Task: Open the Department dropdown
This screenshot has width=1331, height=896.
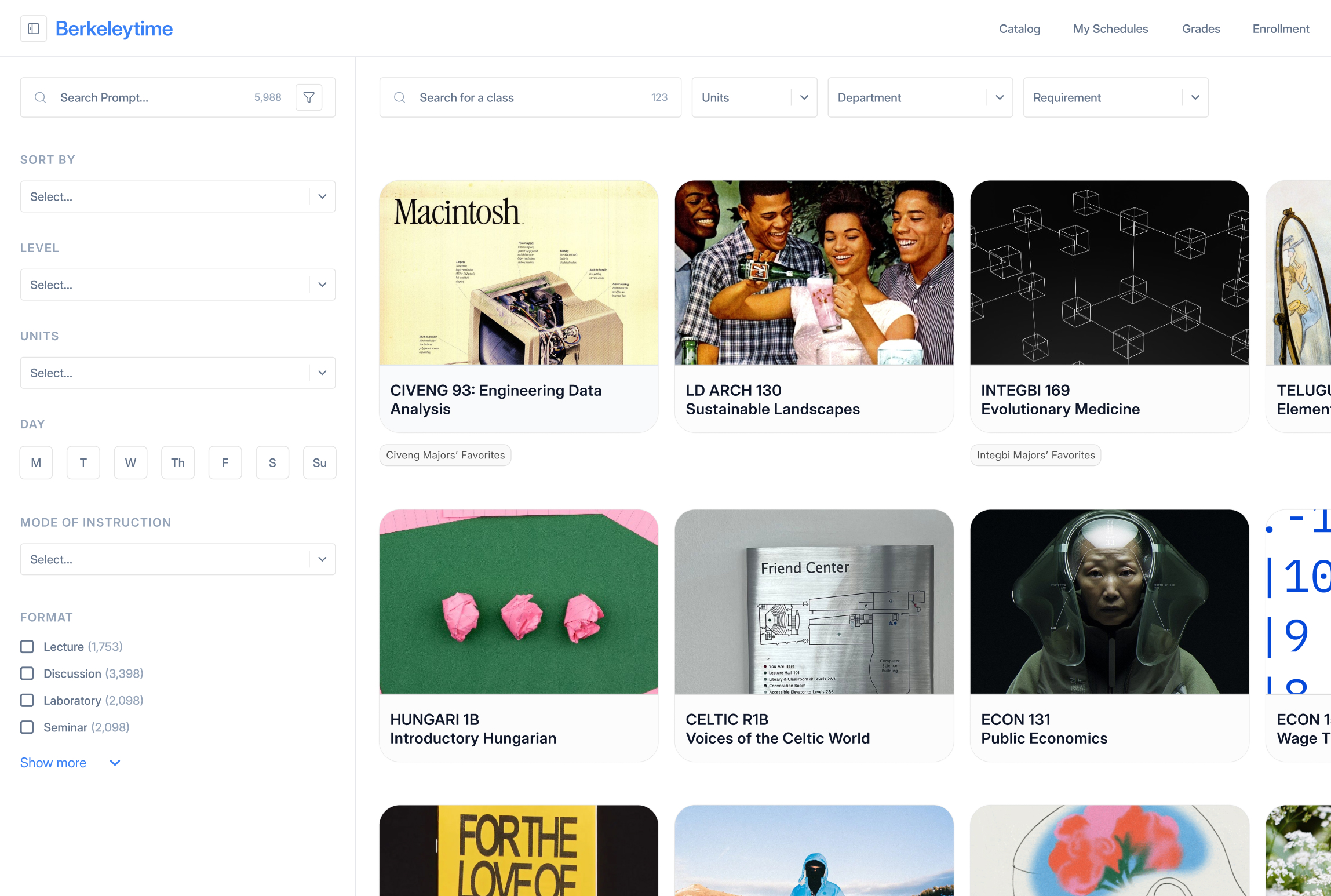Action: click(x=920, y=97)
